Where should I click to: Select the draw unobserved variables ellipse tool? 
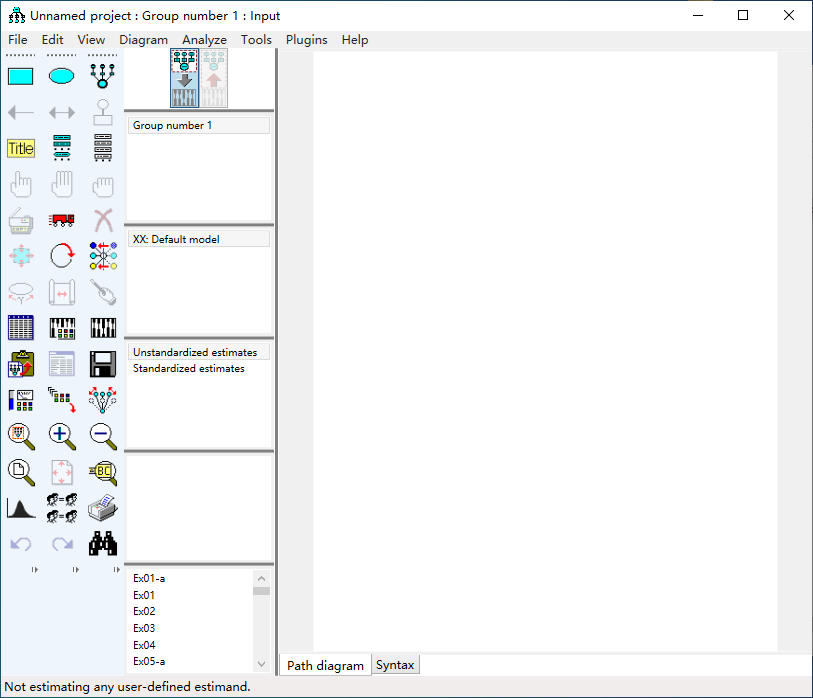(62, 76)
